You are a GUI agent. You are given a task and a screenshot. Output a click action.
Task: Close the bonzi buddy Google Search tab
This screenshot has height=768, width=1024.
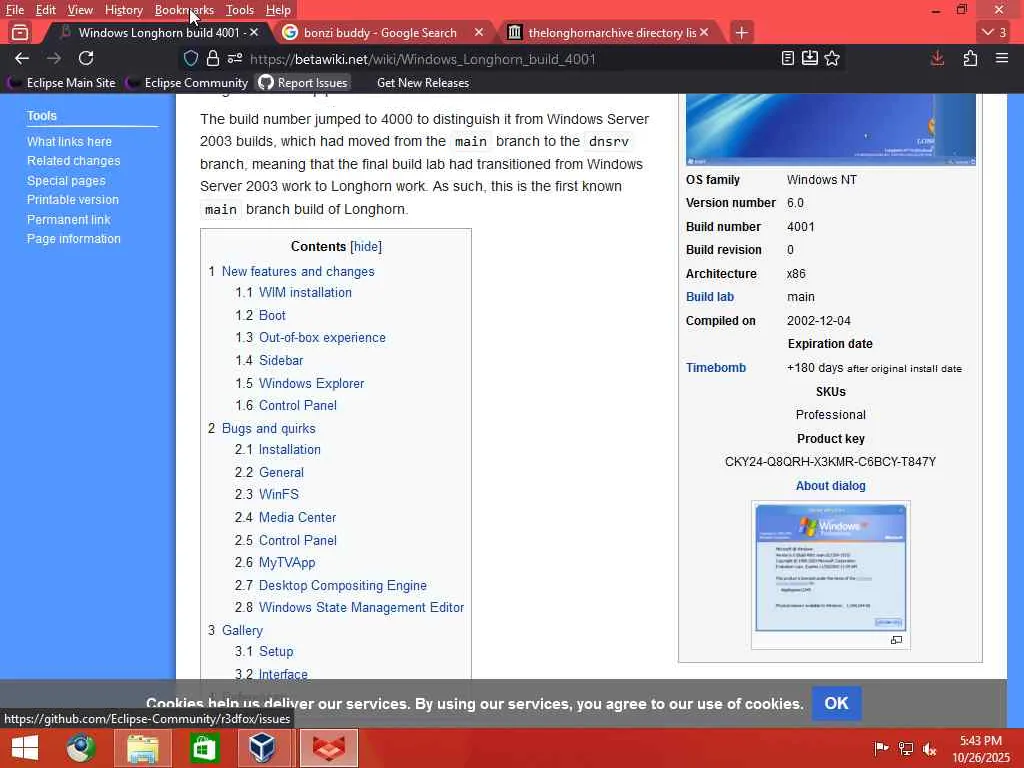tap(479, 32)
